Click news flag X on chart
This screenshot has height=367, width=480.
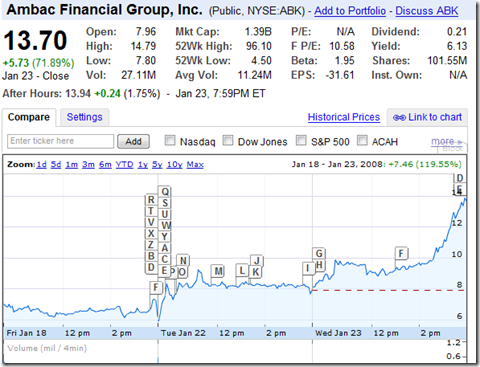point(151,234)
